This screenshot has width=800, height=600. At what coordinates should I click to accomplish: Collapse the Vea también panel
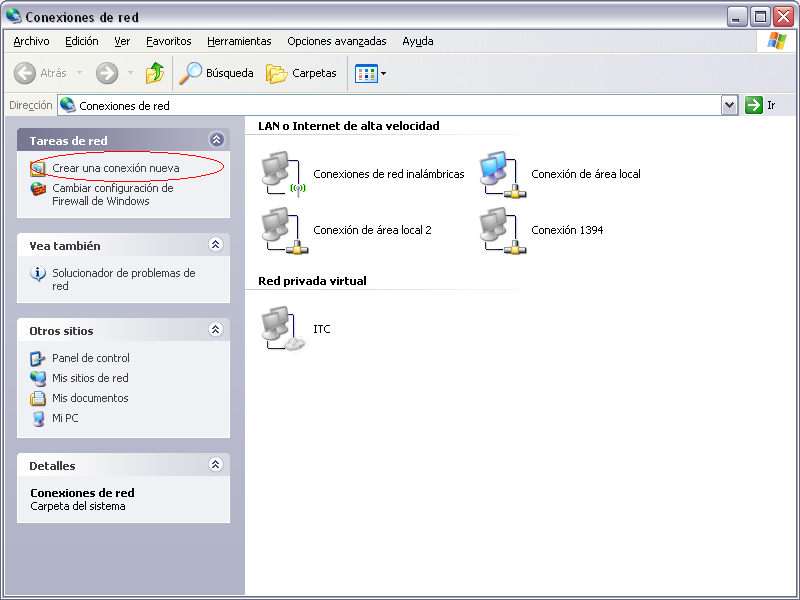pyautogui.click(x=215, y=245)
